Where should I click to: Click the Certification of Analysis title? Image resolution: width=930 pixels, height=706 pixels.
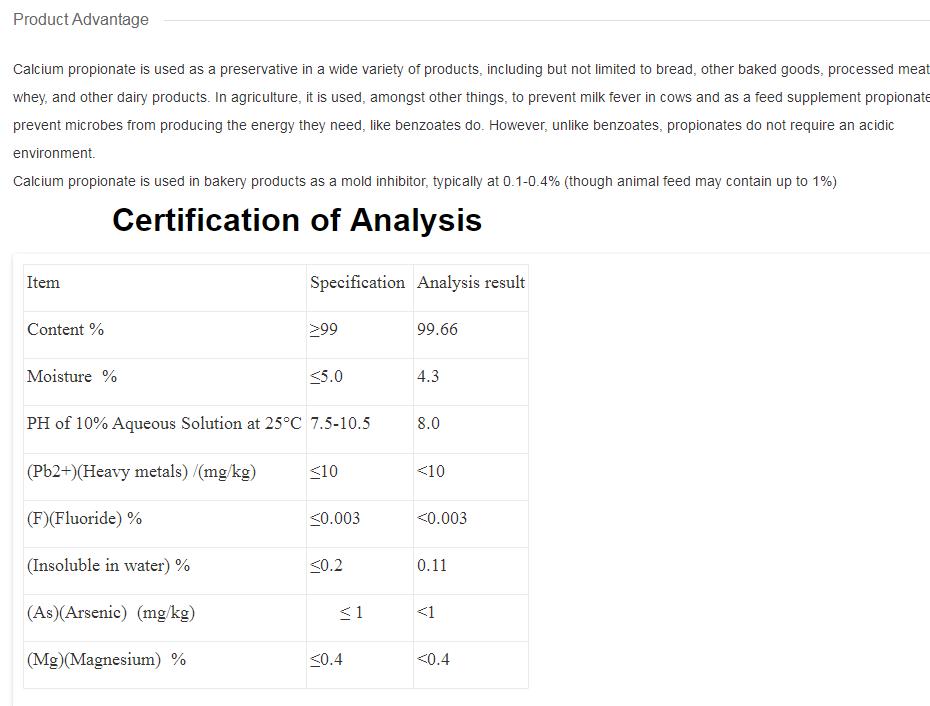pos(297,220)
